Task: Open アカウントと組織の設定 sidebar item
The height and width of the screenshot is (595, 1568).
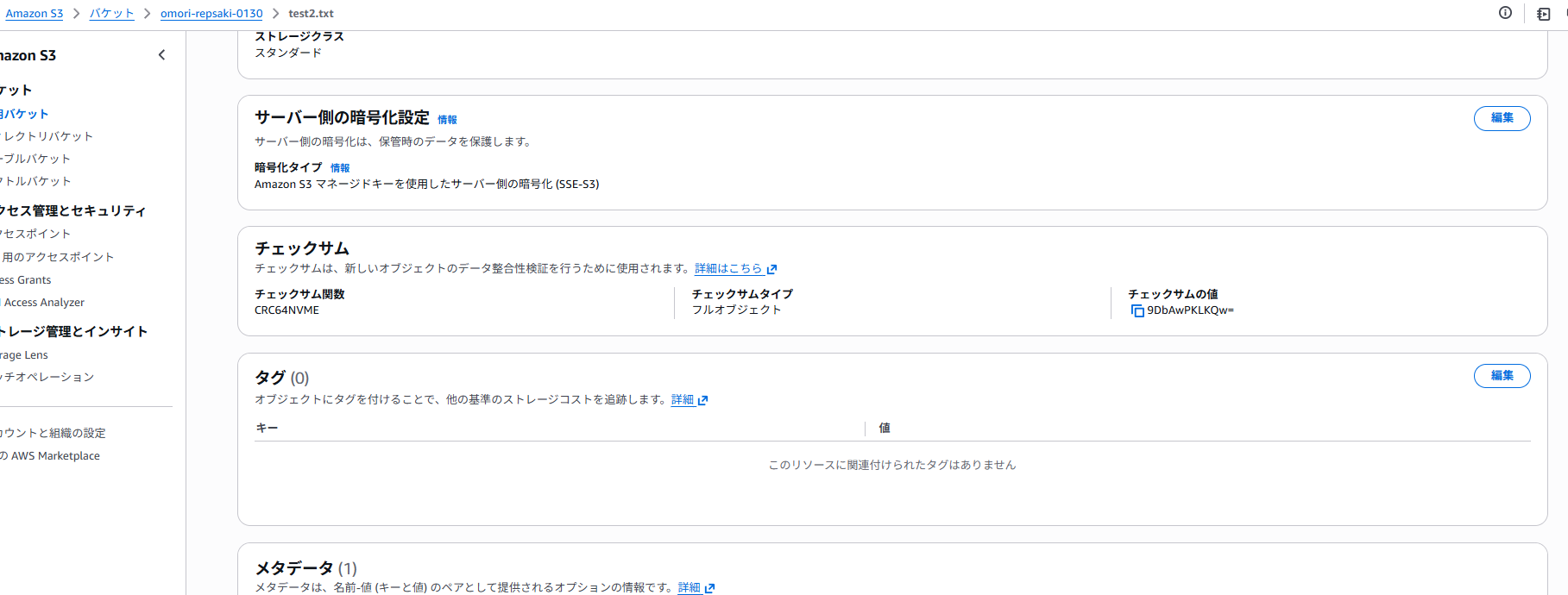Action: click(x=53, y=433)
